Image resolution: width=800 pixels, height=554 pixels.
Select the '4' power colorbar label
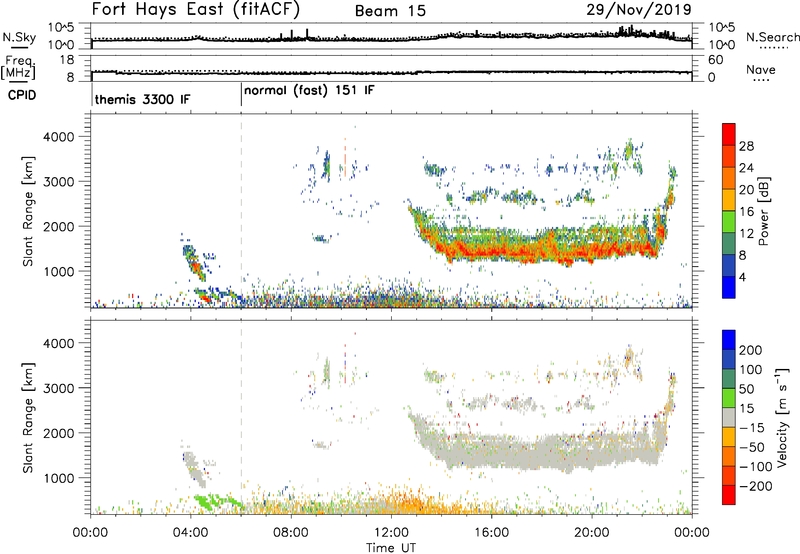[x=742, y=277]
